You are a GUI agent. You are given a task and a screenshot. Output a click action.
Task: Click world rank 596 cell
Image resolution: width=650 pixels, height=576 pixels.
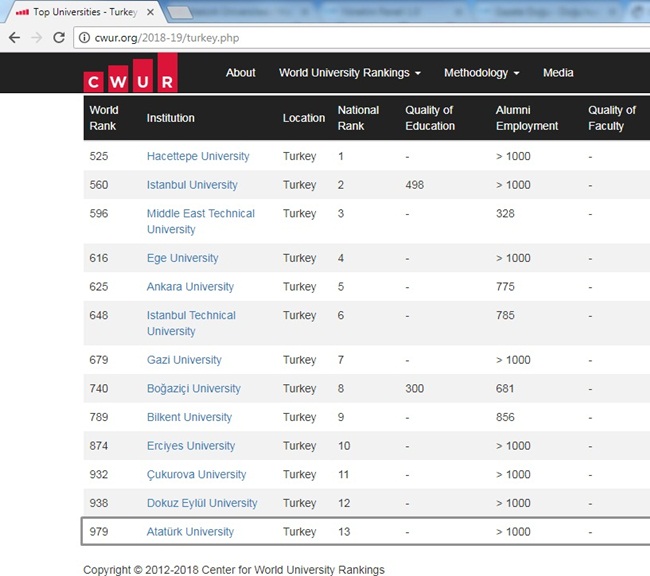pyautogui.click(x=99, y=214)
